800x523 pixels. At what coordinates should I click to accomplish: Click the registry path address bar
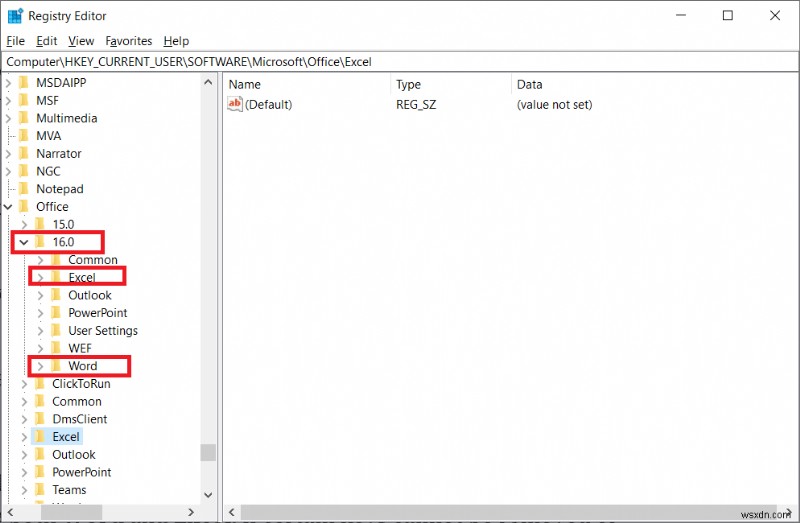point(400,62)
